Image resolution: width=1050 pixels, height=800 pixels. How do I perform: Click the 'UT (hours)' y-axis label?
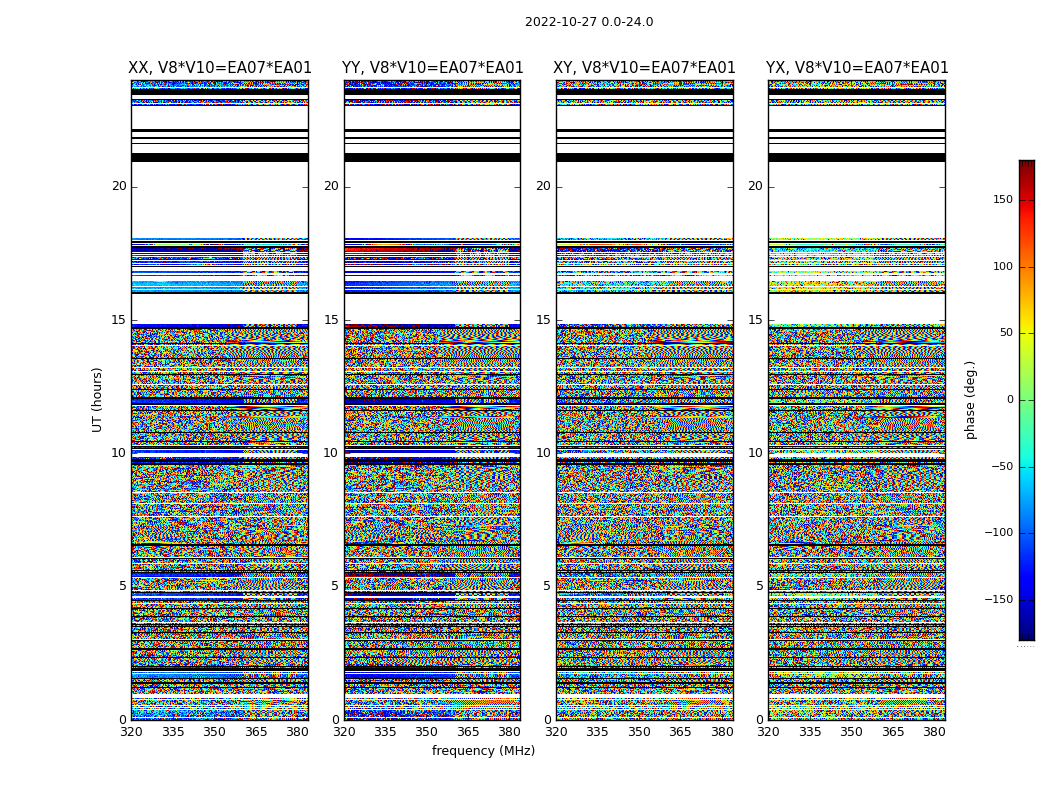(x=97, y=400)
